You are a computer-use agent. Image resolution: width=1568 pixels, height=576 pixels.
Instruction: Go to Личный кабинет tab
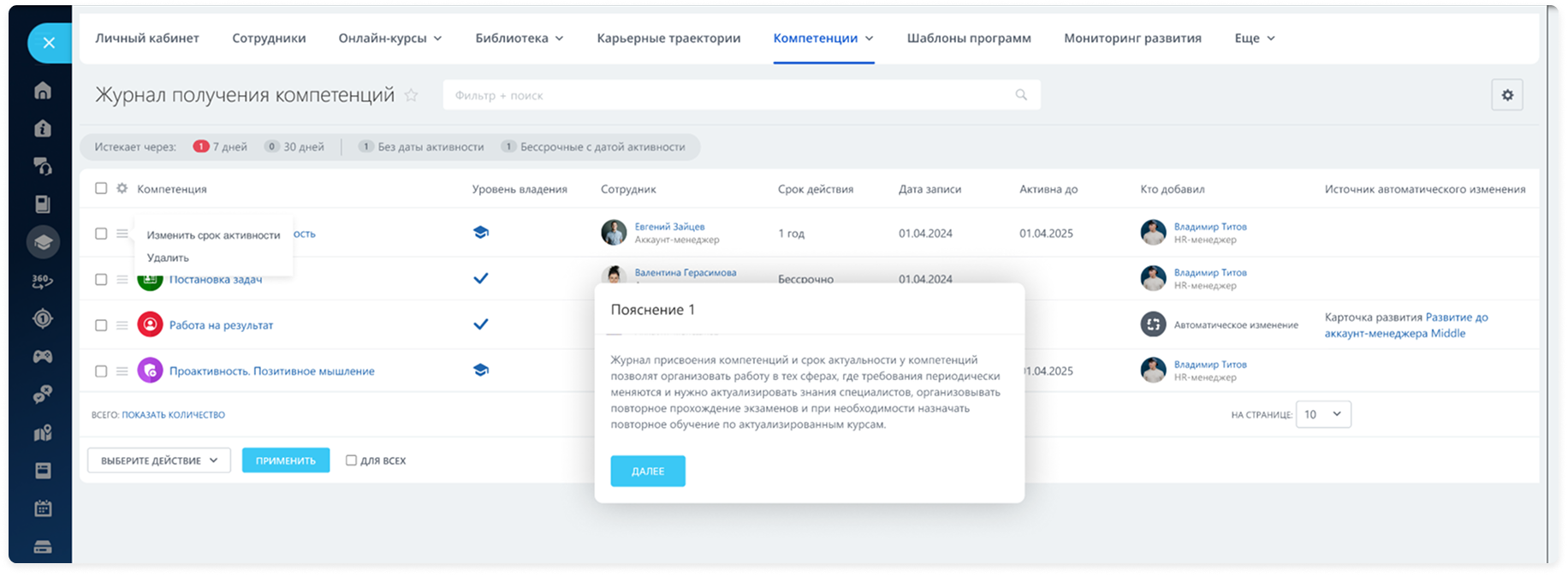[147, 38]
